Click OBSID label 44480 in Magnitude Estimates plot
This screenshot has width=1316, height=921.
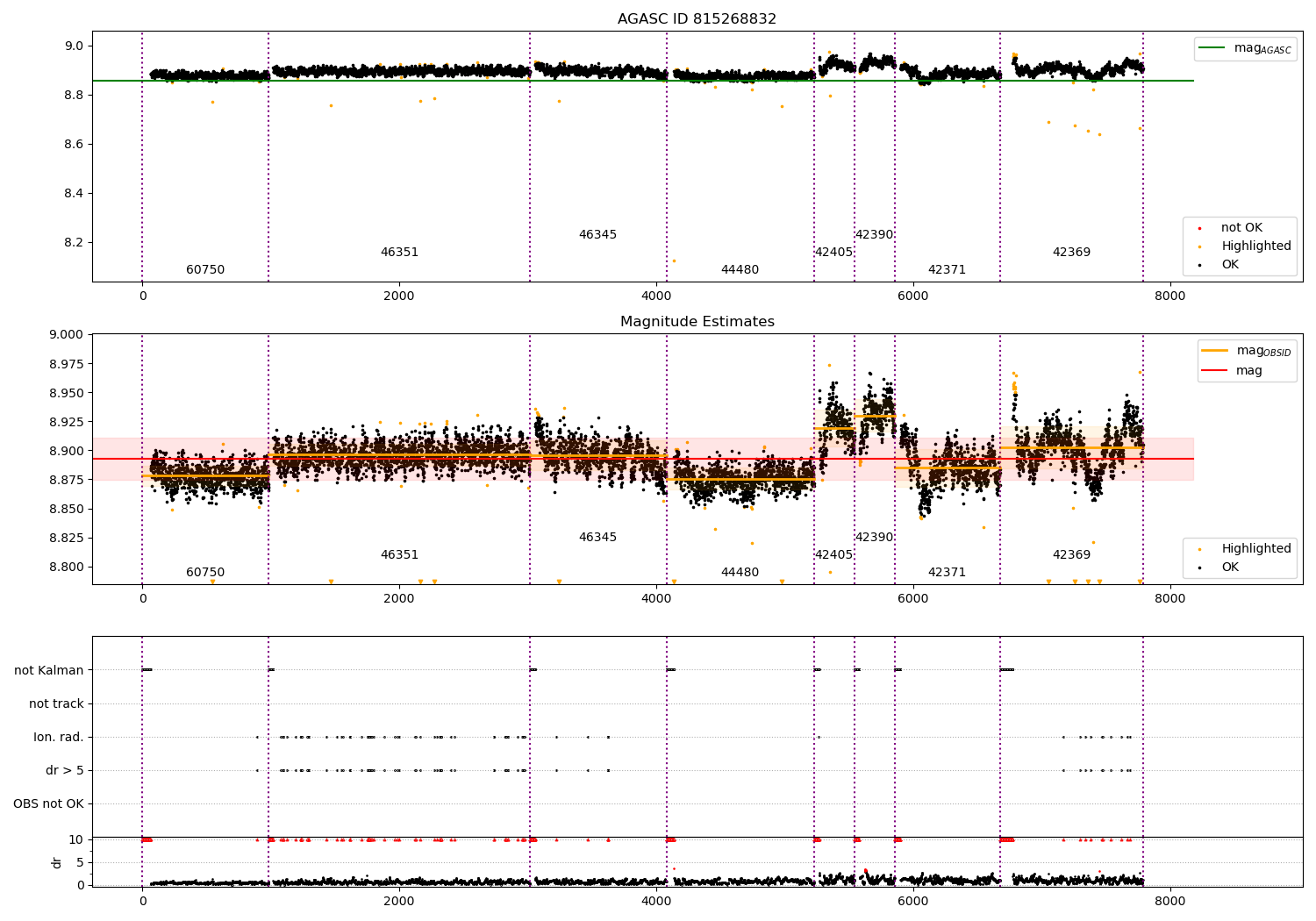[x=740, y=573]
